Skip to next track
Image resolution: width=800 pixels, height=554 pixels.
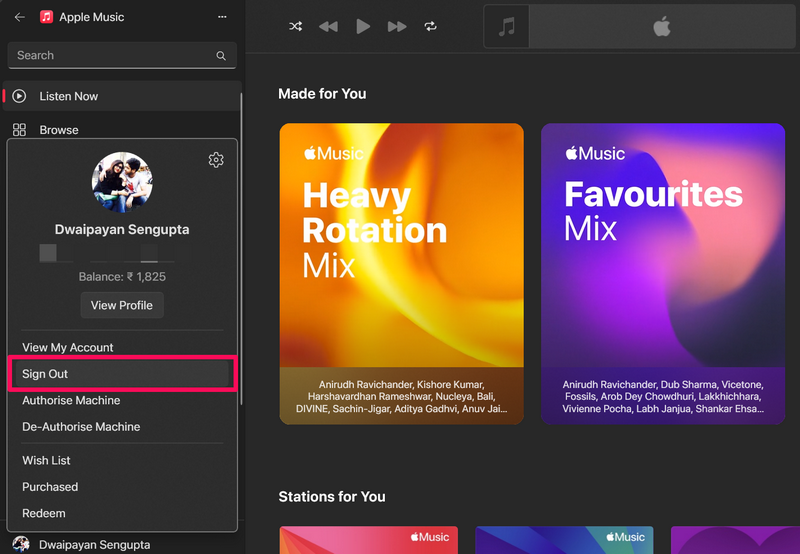pyautogui.click(x=396, y=27)
